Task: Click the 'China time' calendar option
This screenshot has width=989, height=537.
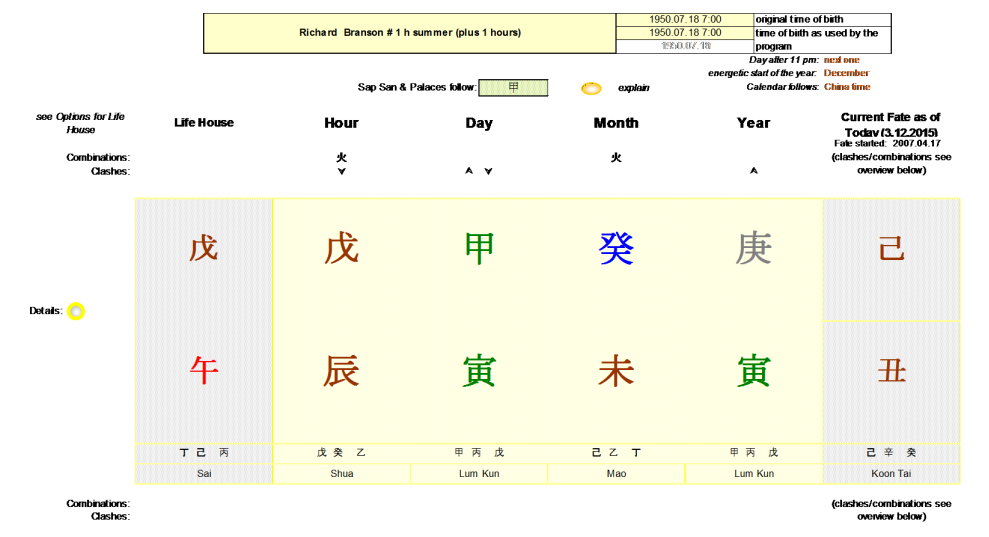Action: 847,87
